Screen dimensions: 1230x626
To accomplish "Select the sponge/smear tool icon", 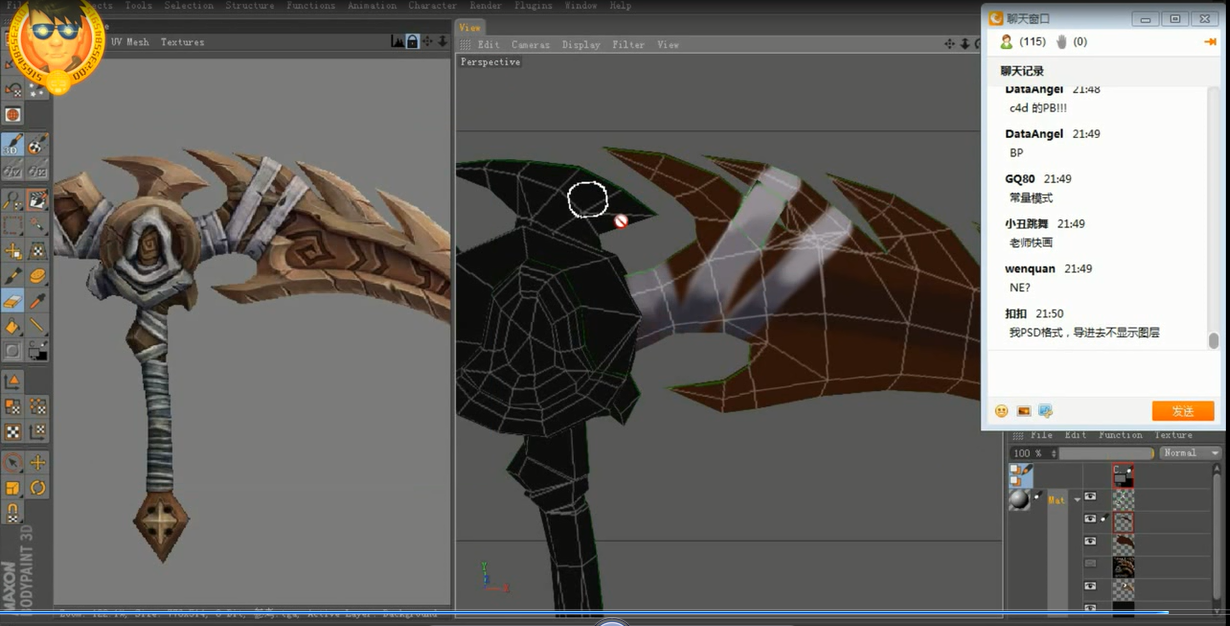I will pos(38,275).
